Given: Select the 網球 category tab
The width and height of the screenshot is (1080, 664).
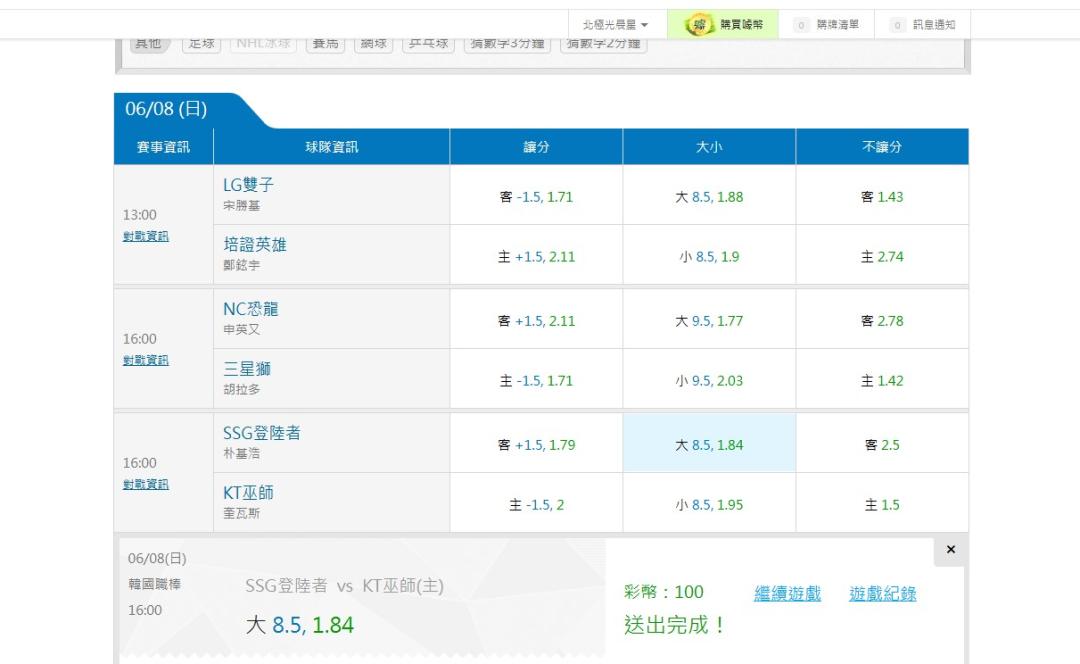Looking at the screenshot, I should click(373, 45).
